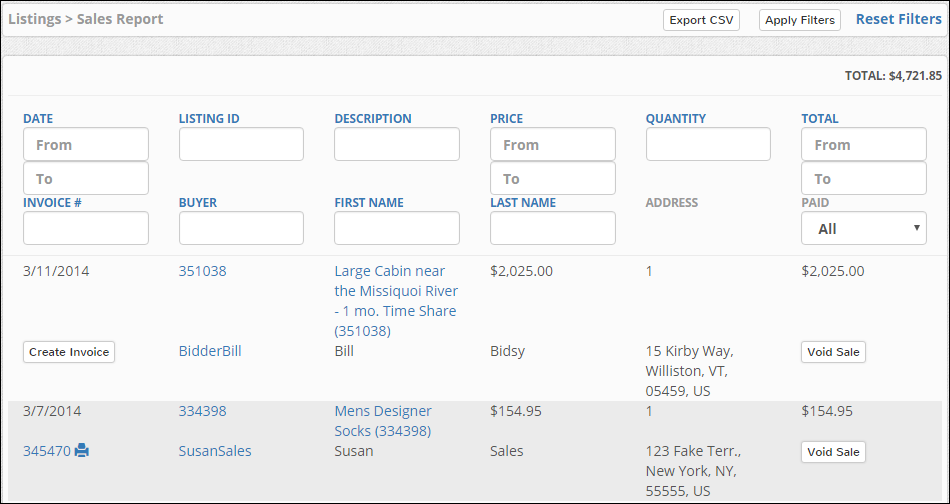
Task: Open listing ID 334398
Action: 202,411
